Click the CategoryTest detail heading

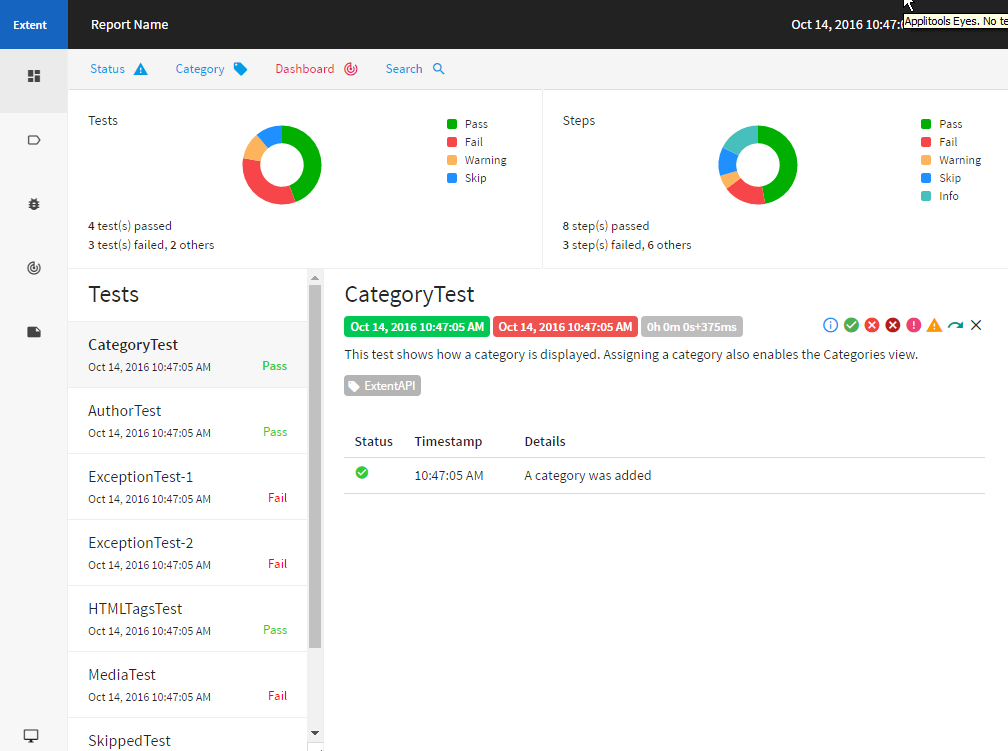tap(410, 294)
